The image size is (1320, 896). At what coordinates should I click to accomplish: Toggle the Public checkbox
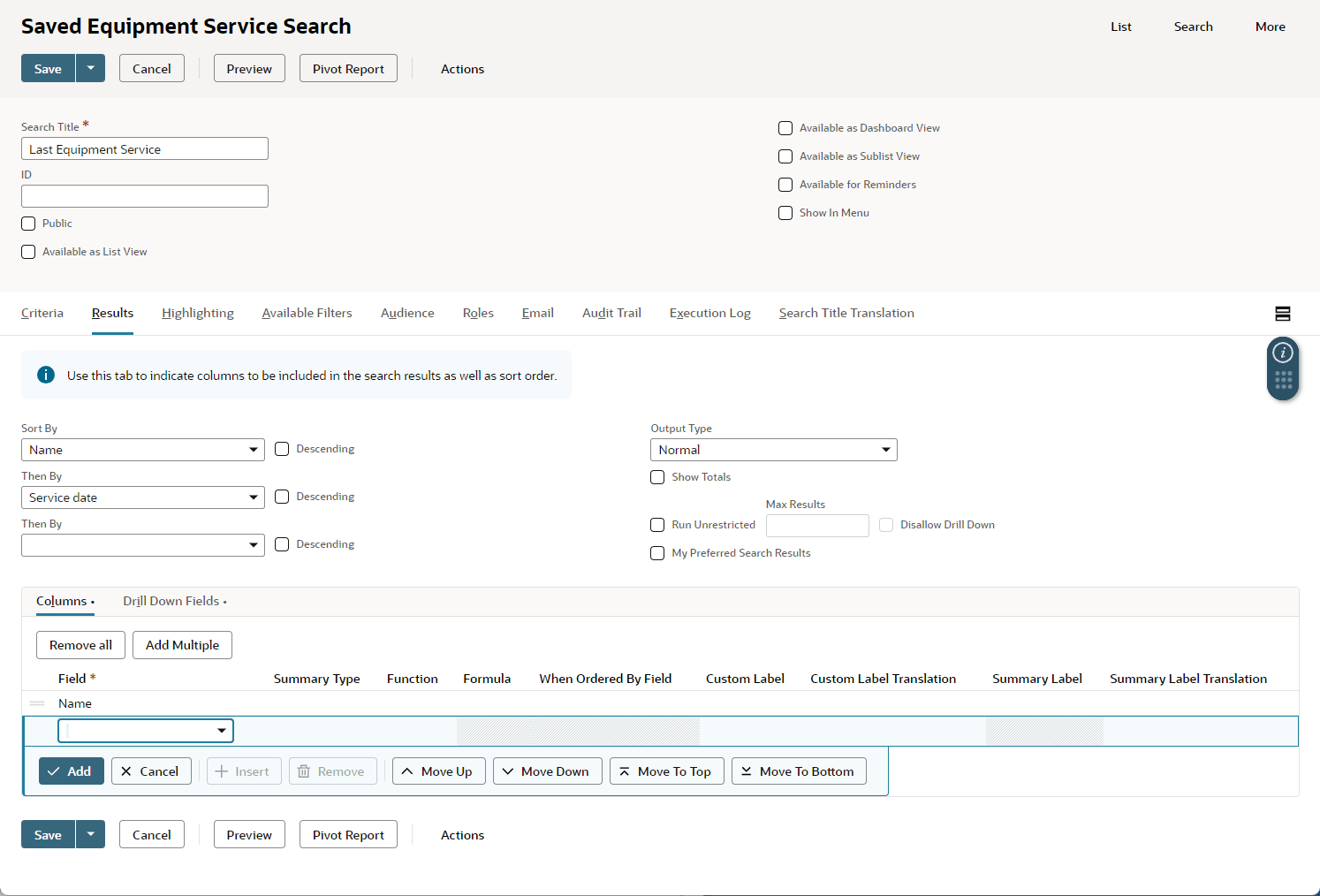[x=28, y=224]
